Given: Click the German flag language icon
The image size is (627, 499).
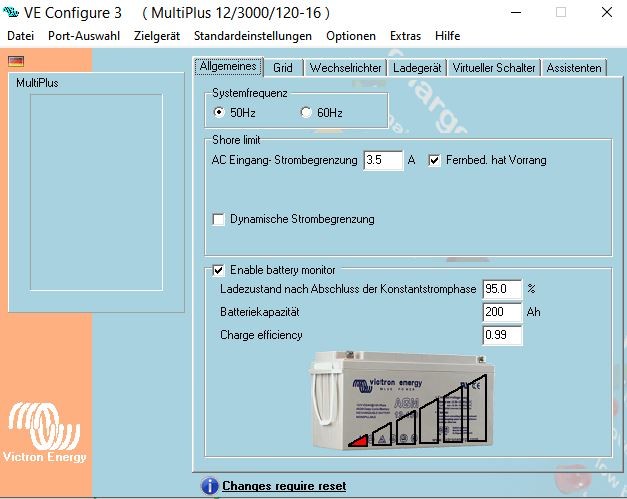Looking at the screenshot, I should click(x=16, y=61).
